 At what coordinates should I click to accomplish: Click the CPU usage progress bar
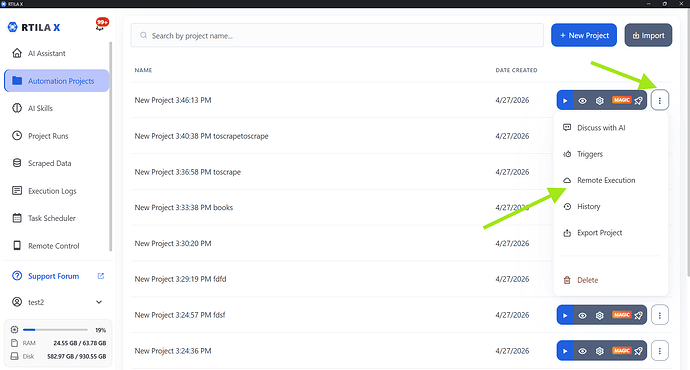[55, 330]
